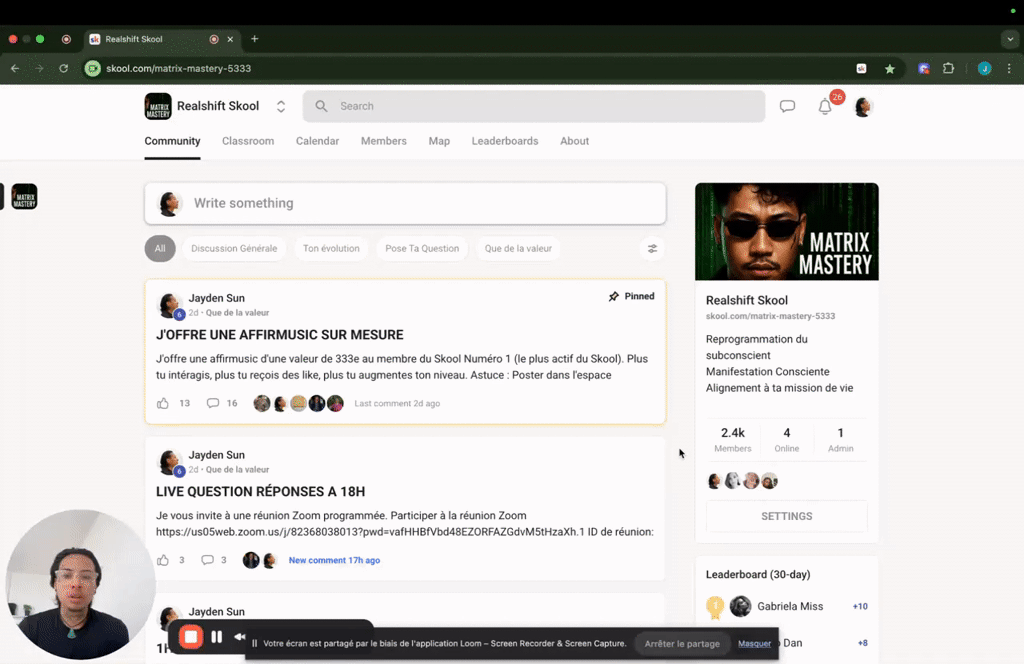Click the search magnifier icon
This screenshot has height=664, width=1024.
point(321,106)
